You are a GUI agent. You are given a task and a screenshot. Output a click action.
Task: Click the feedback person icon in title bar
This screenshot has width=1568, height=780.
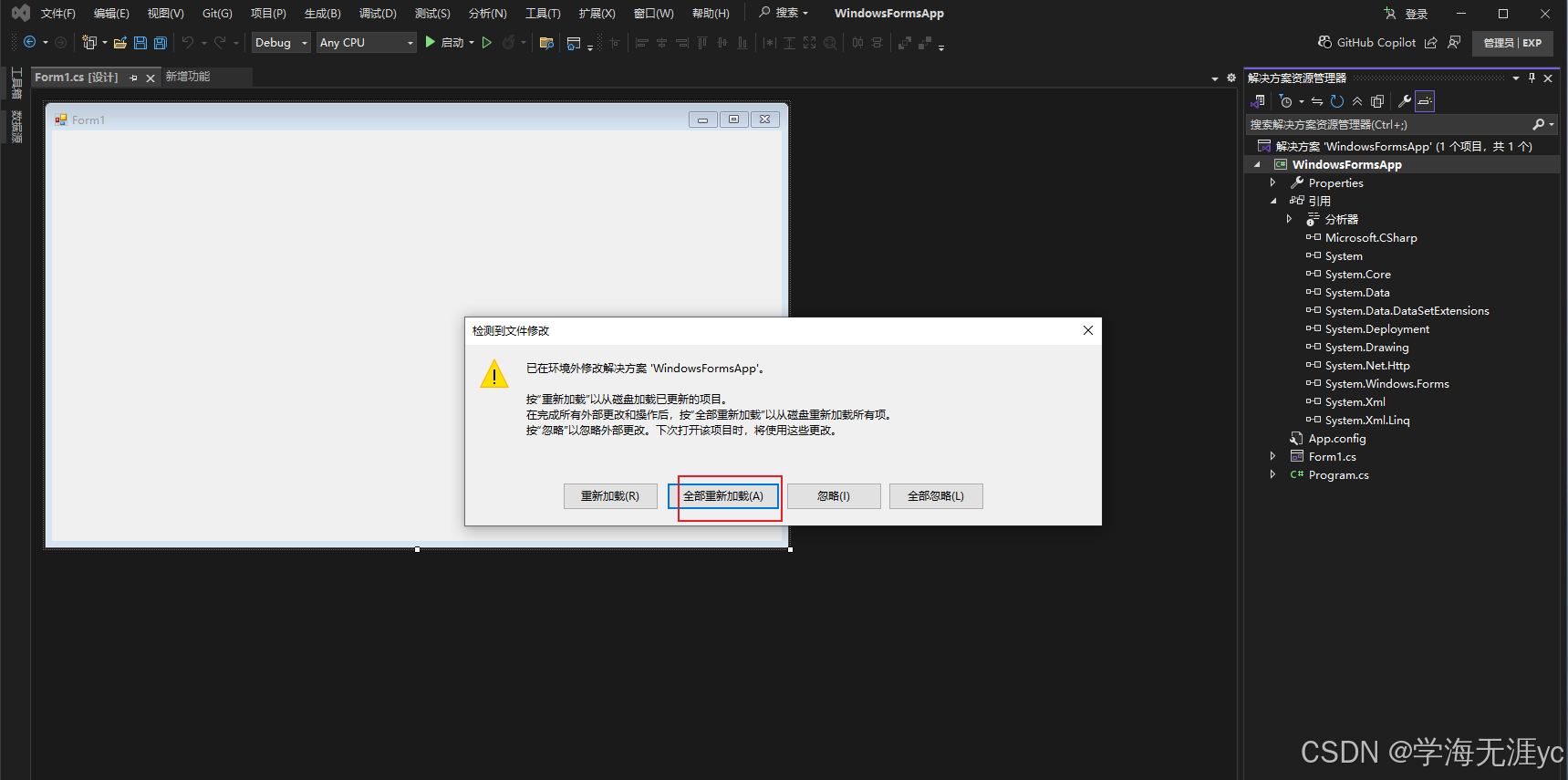pyautogui.click(x=1454, y=42)
